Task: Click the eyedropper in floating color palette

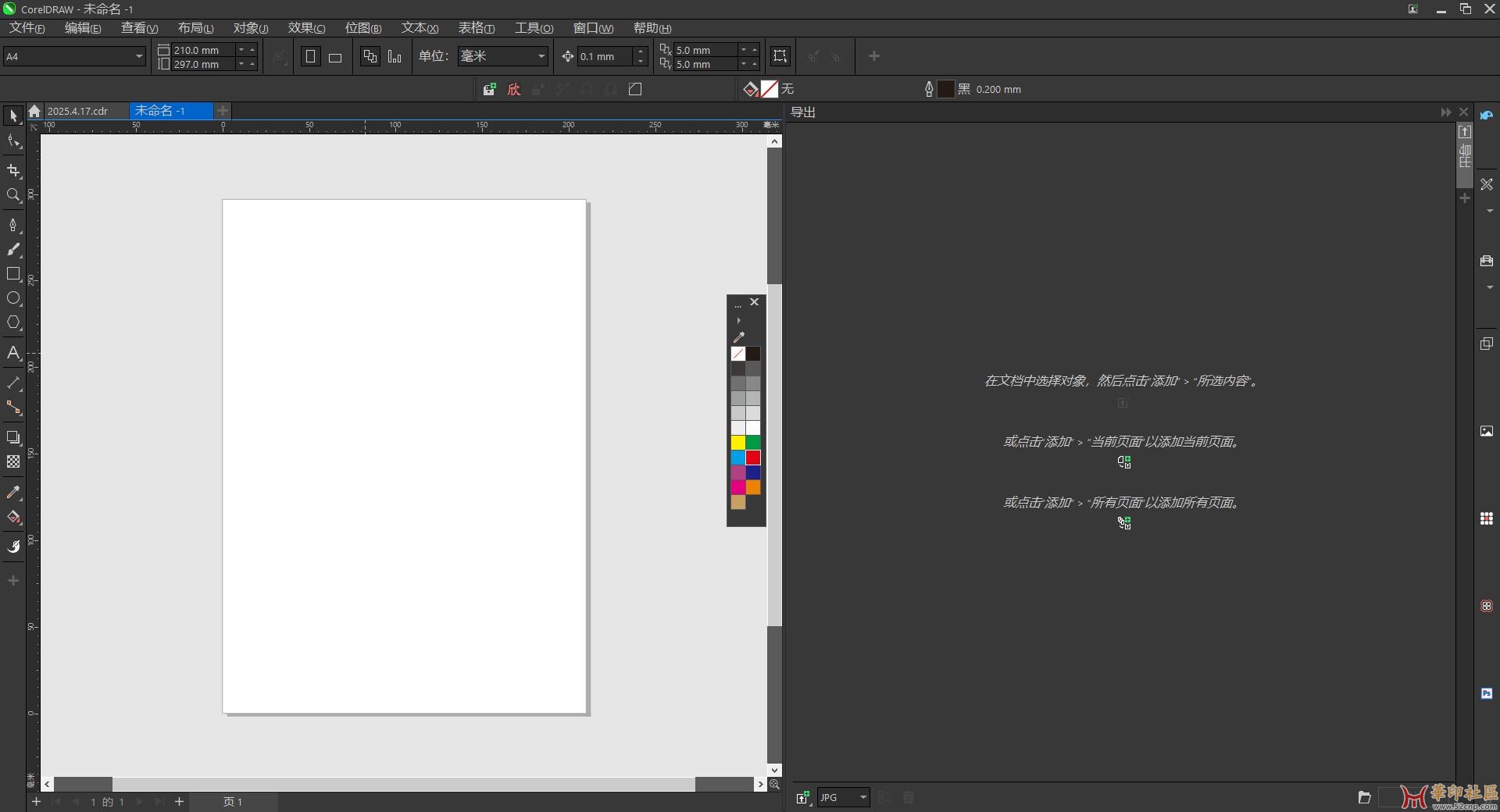Action: pyautogui.click(x=739, y=337)
